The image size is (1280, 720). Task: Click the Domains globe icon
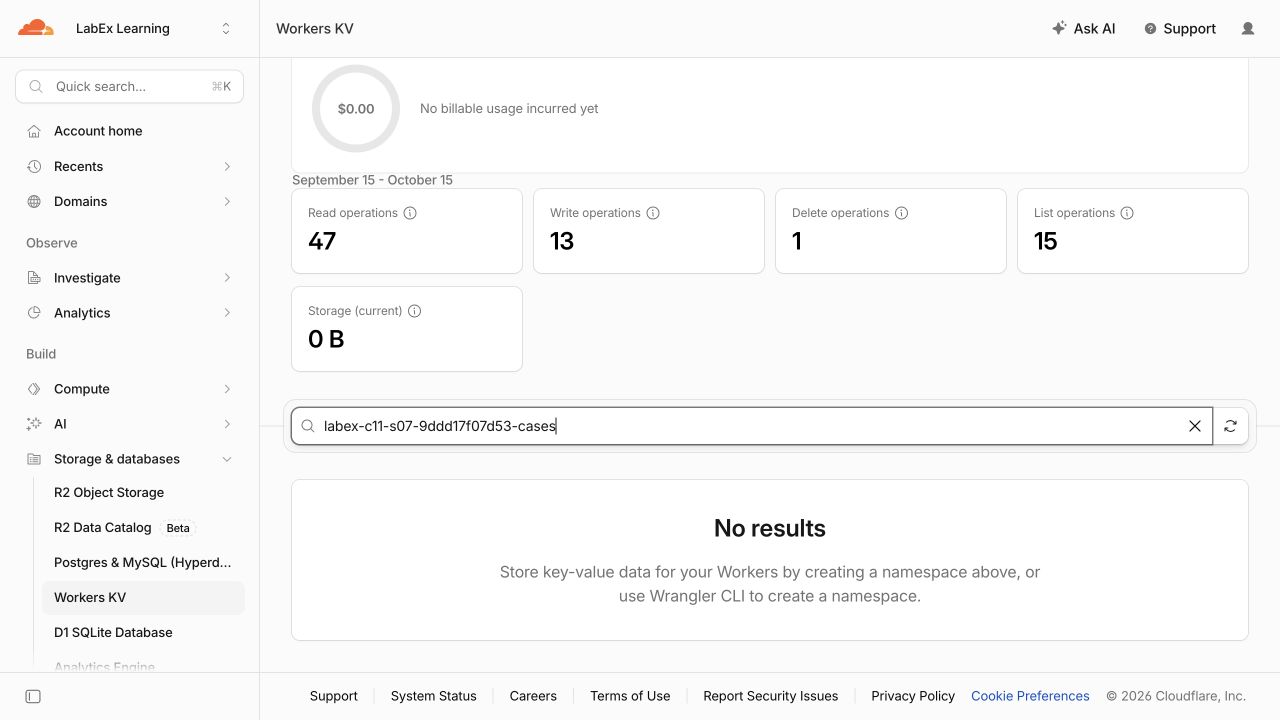[34, 201]
